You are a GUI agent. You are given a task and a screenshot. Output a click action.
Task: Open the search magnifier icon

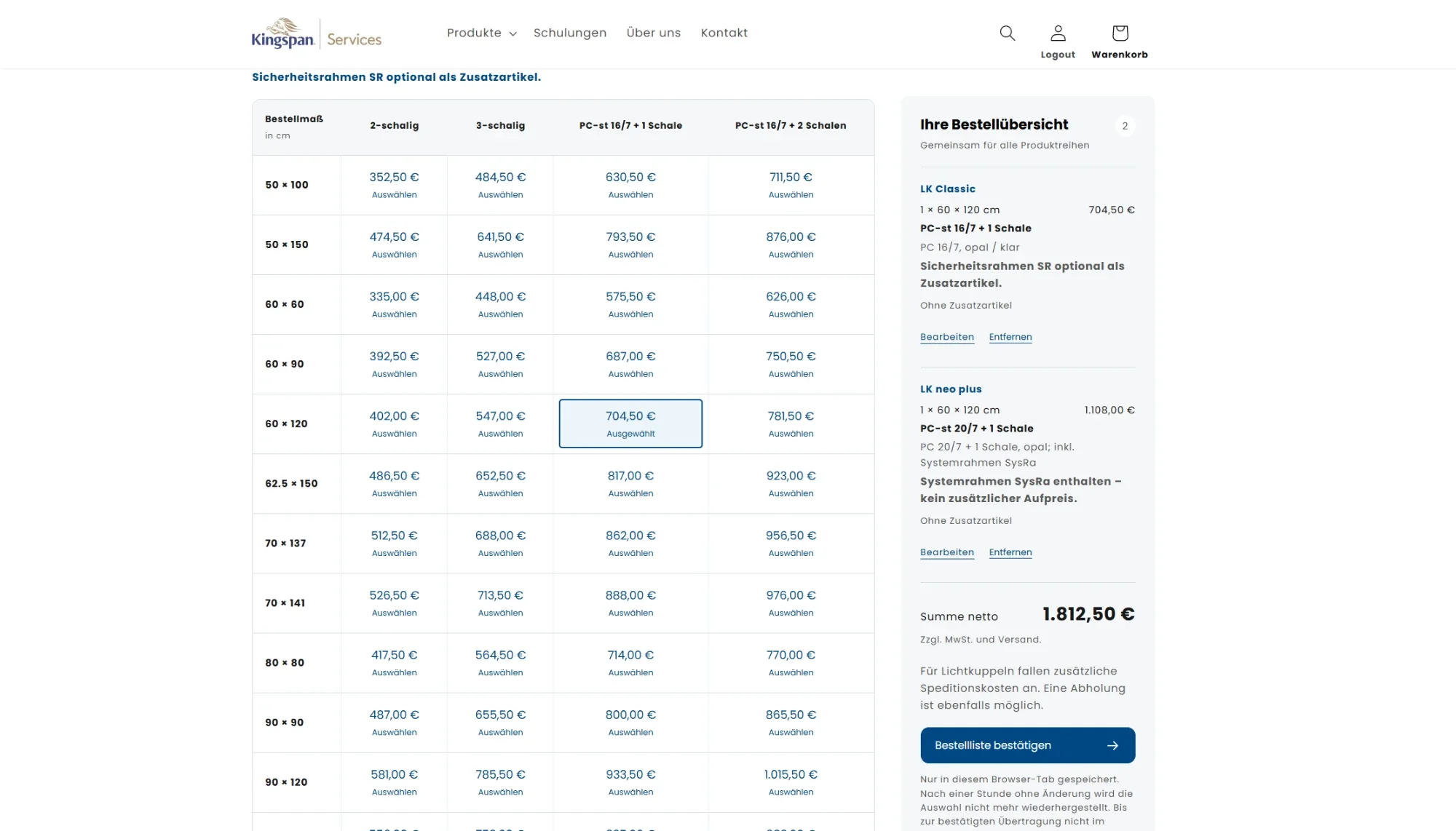tap(1007, 33)
